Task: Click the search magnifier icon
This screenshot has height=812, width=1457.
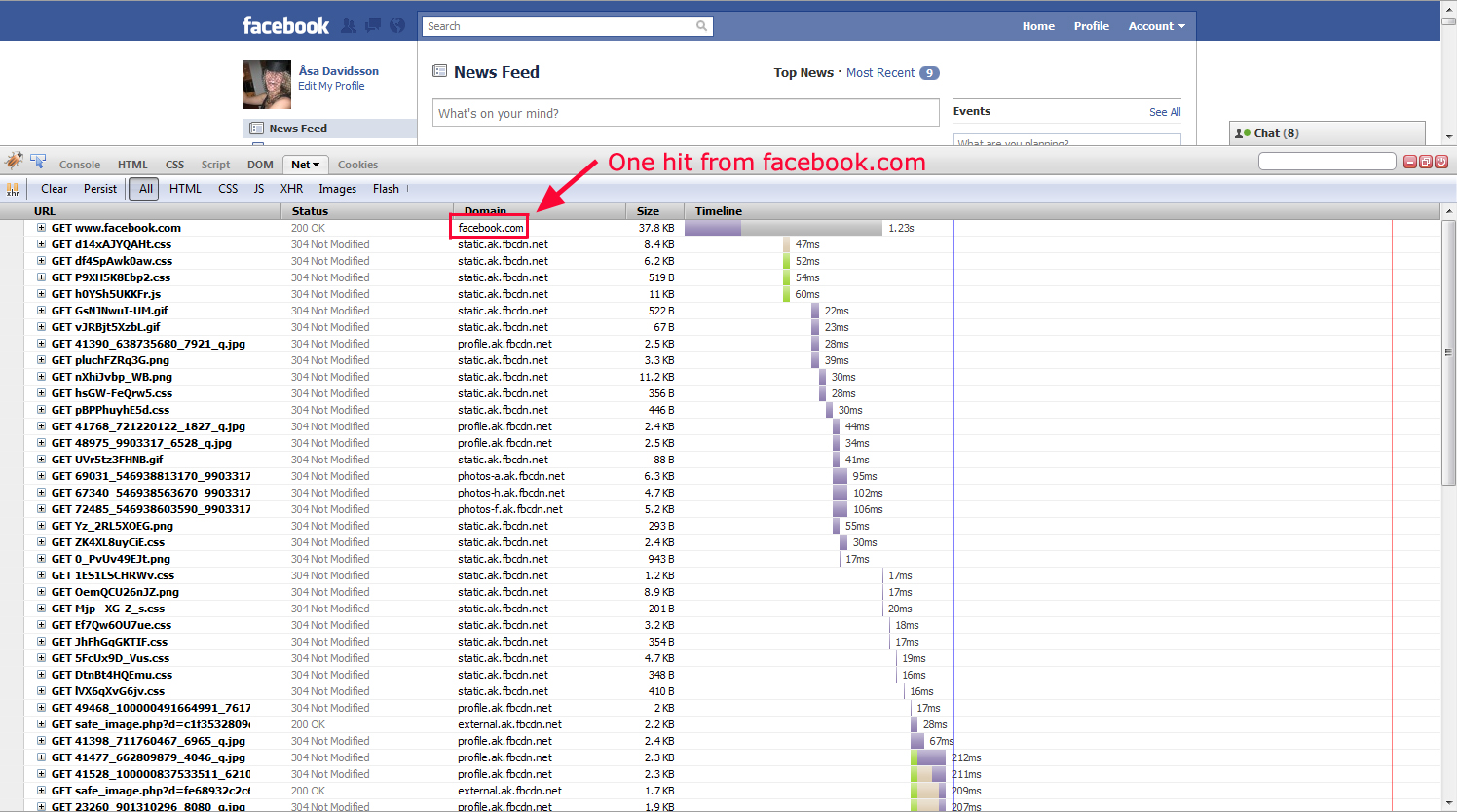Action: click(x=701, y=26)
